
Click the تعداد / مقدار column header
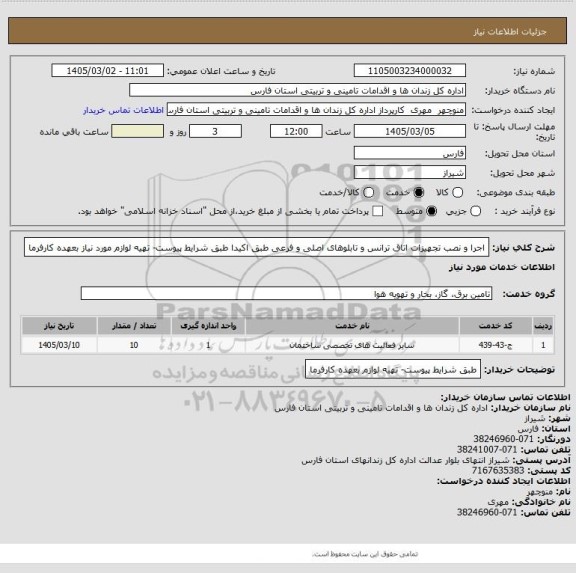[x=134, y=325]
